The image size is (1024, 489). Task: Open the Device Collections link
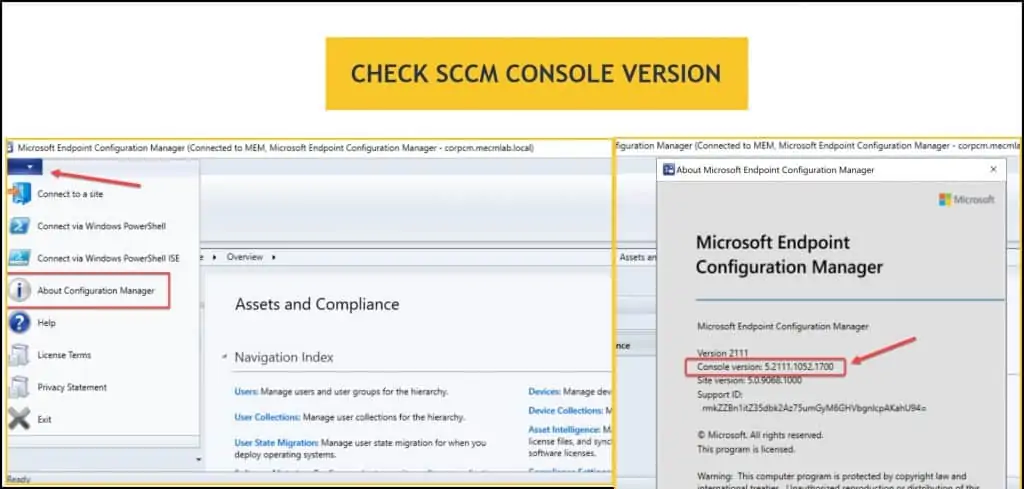click(565, 410)
